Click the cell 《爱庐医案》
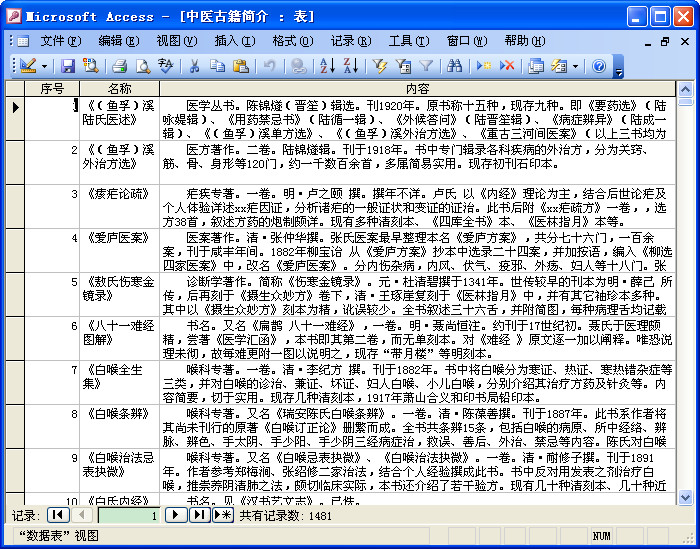This screenshot has height=549, width=700. pyautogui.click(x=119, y=251)
